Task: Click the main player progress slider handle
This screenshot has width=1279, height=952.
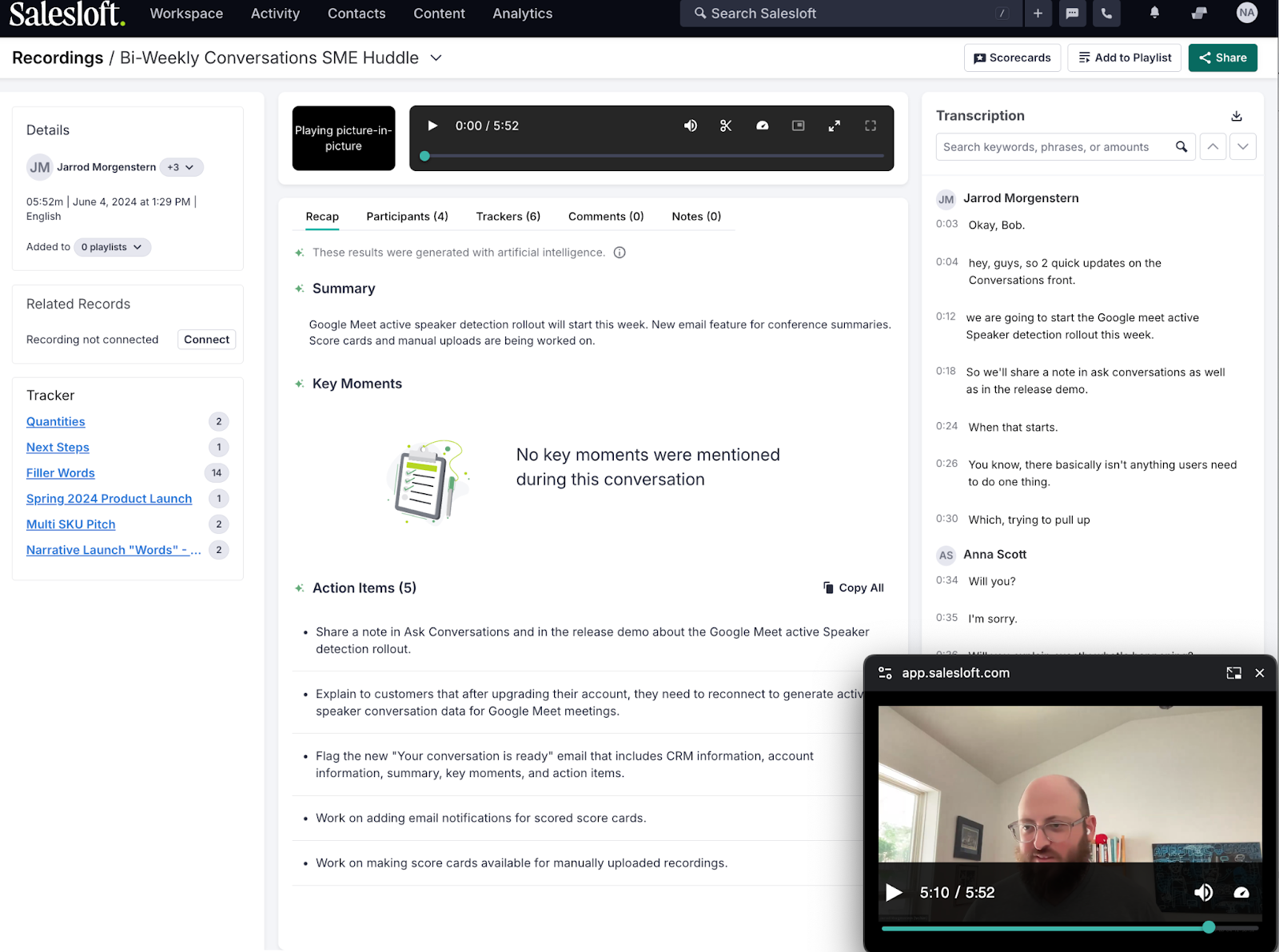Action: [x=425, y=156]
